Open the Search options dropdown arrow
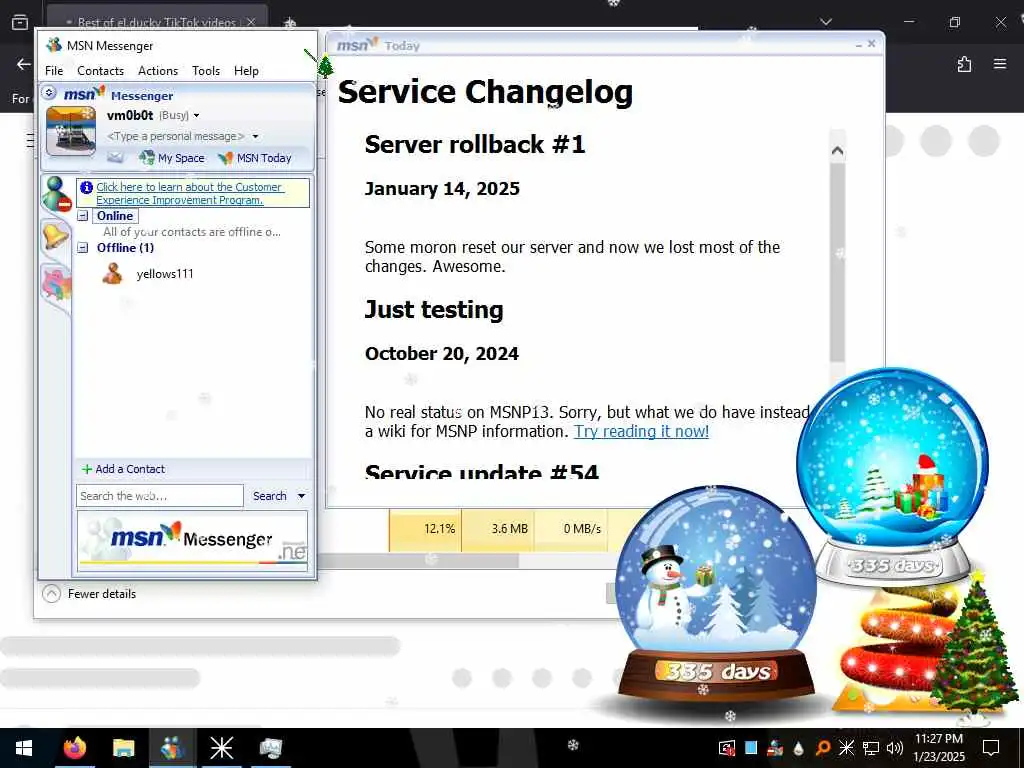The height and width of the screenshot is (768, 1024). 301,496
